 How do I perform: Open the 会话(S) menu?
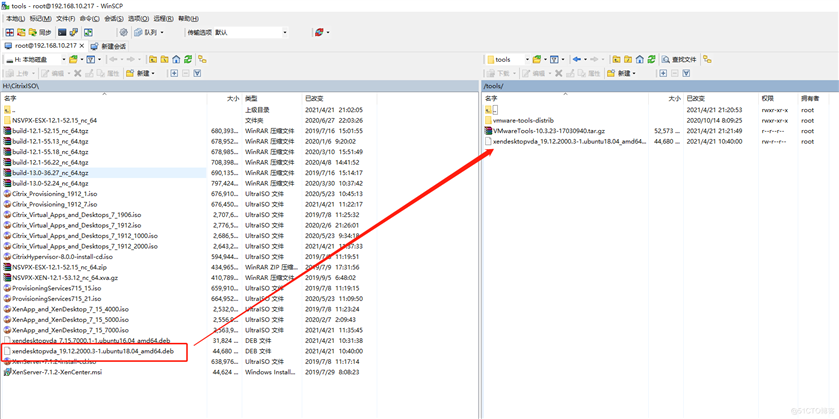pos(114,19)
